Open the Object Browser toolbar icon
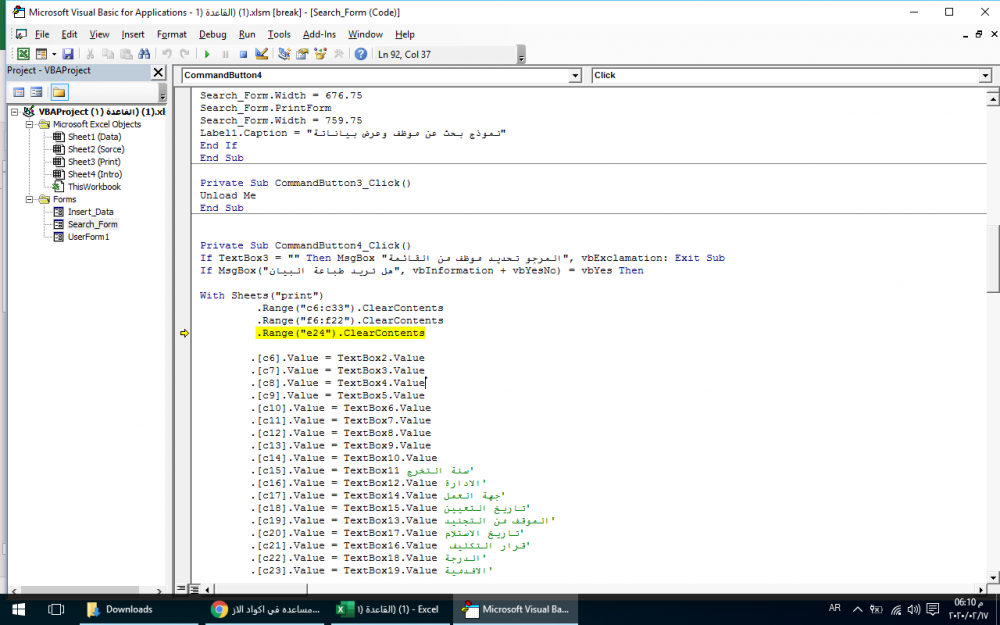Image resolution: width=1000 pixels, height=625 pixels. point(320,54)
